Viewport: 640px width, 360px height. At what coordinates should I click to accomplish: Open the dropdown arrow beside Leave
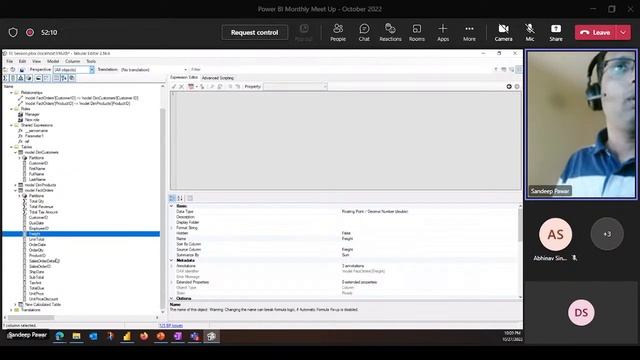coord(623,33)
